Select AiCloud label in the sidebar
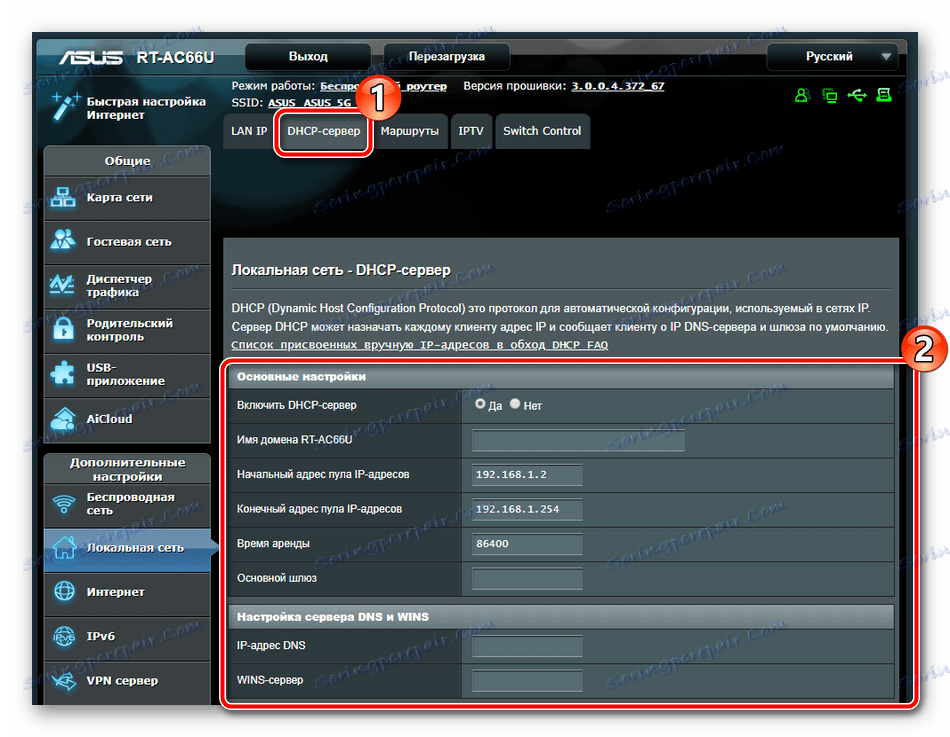Screen dimensions: 950x737 point(109,419)
